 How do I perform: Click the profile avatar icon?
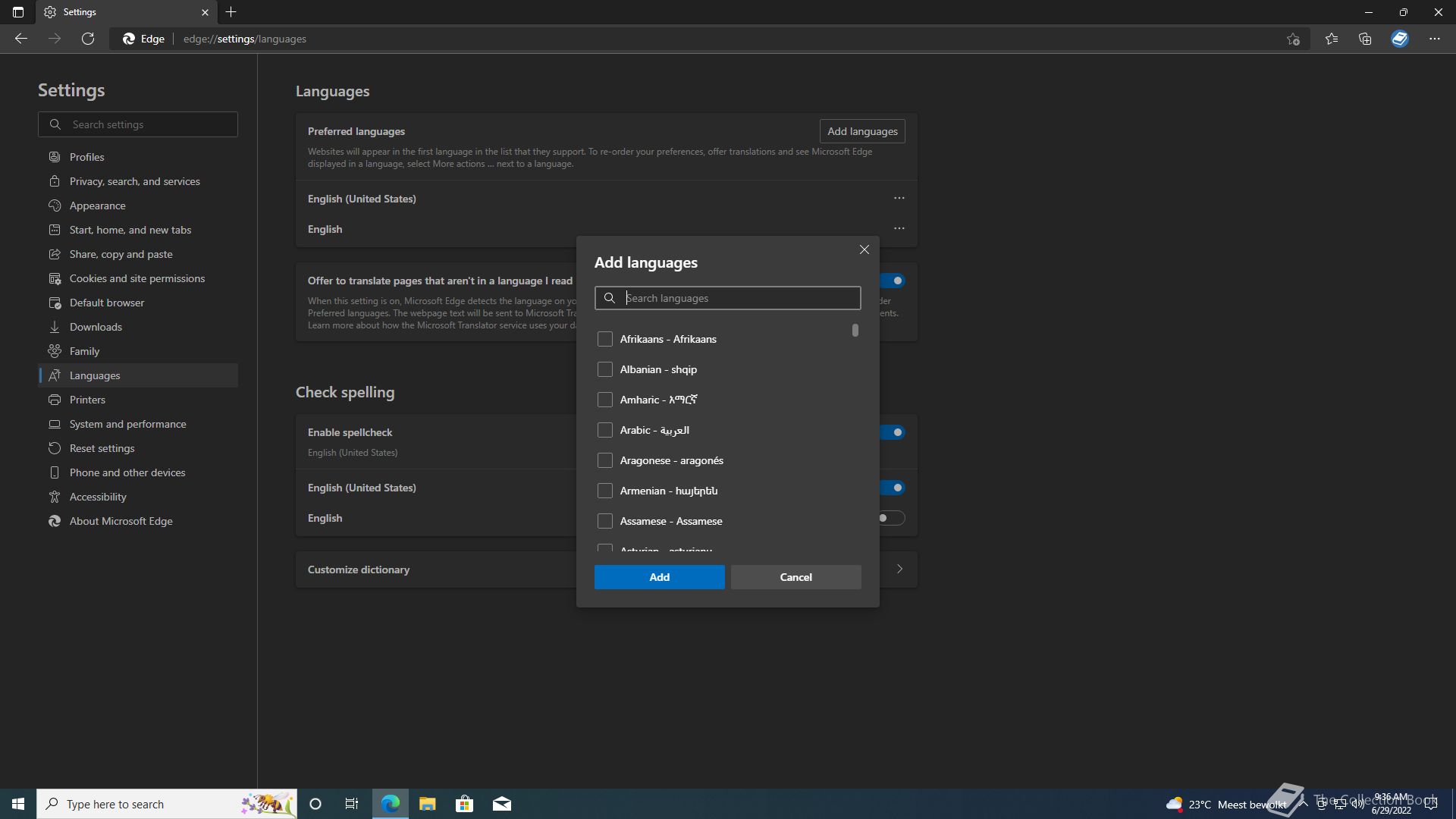[1399, 39]
